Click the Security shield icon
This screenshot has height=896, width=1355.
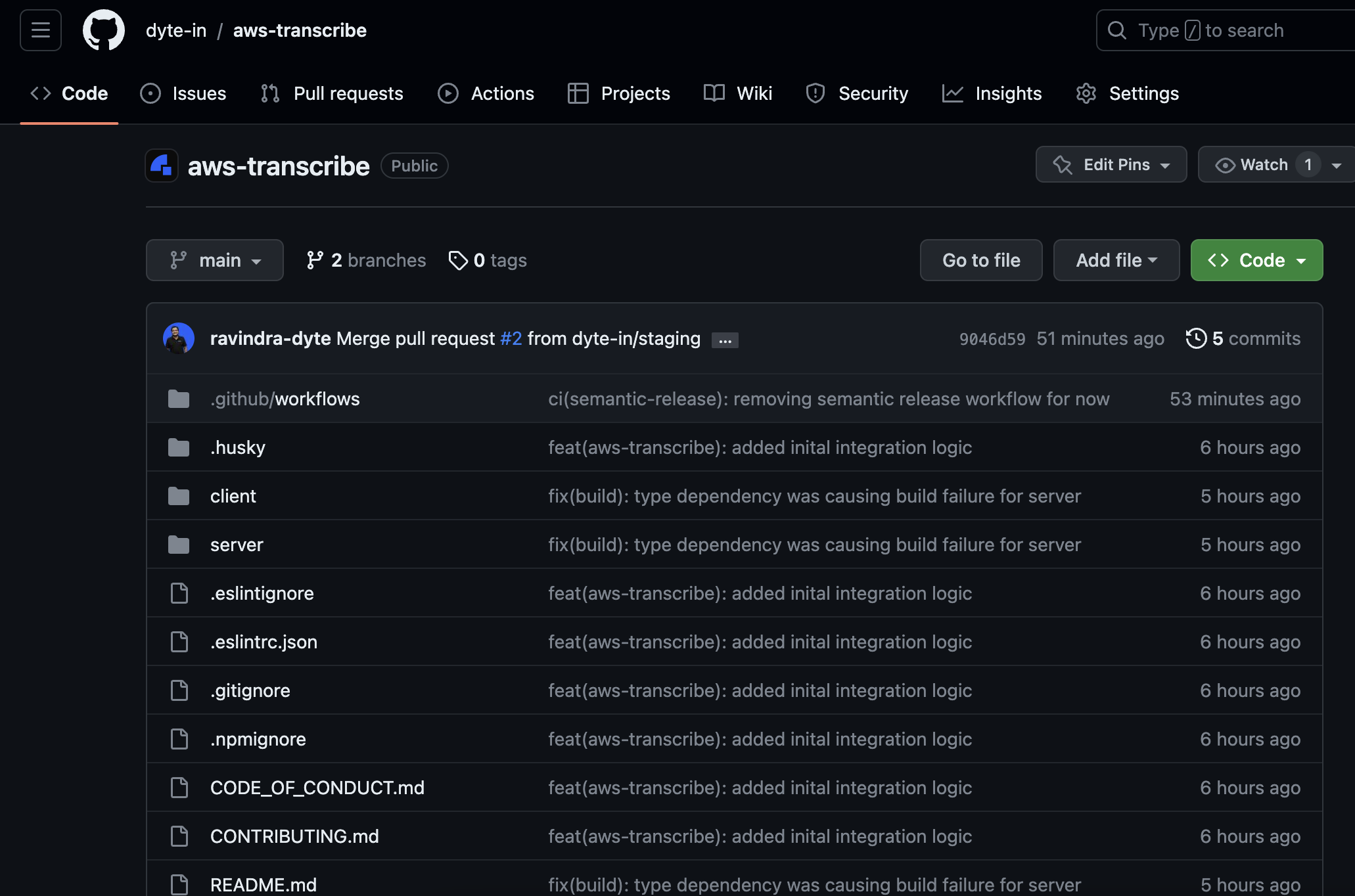coord(815,93)
